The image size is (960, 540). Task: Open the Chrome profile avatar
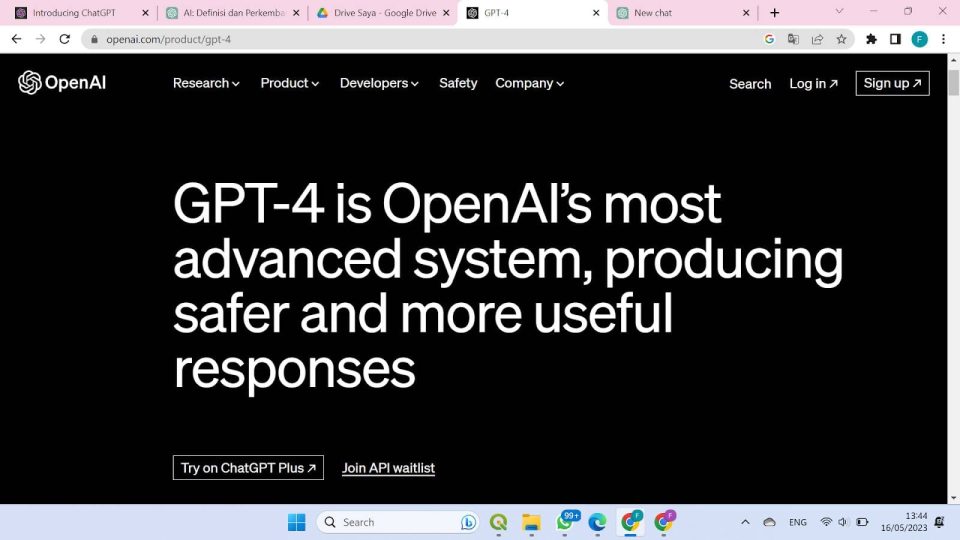[x=919, y=39]
